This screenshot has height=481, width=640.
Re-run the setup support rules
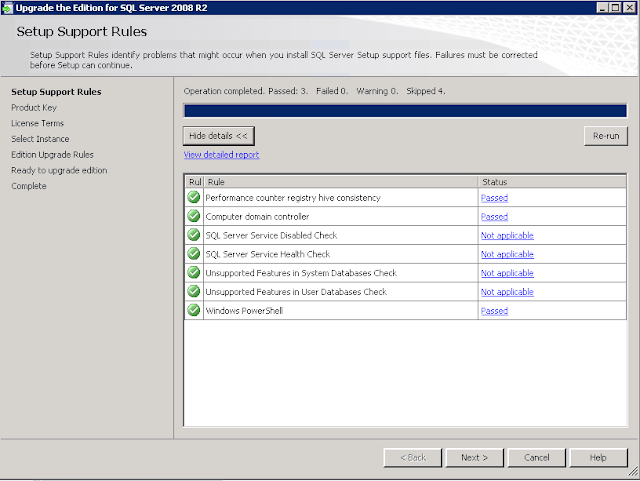(606, 136)
